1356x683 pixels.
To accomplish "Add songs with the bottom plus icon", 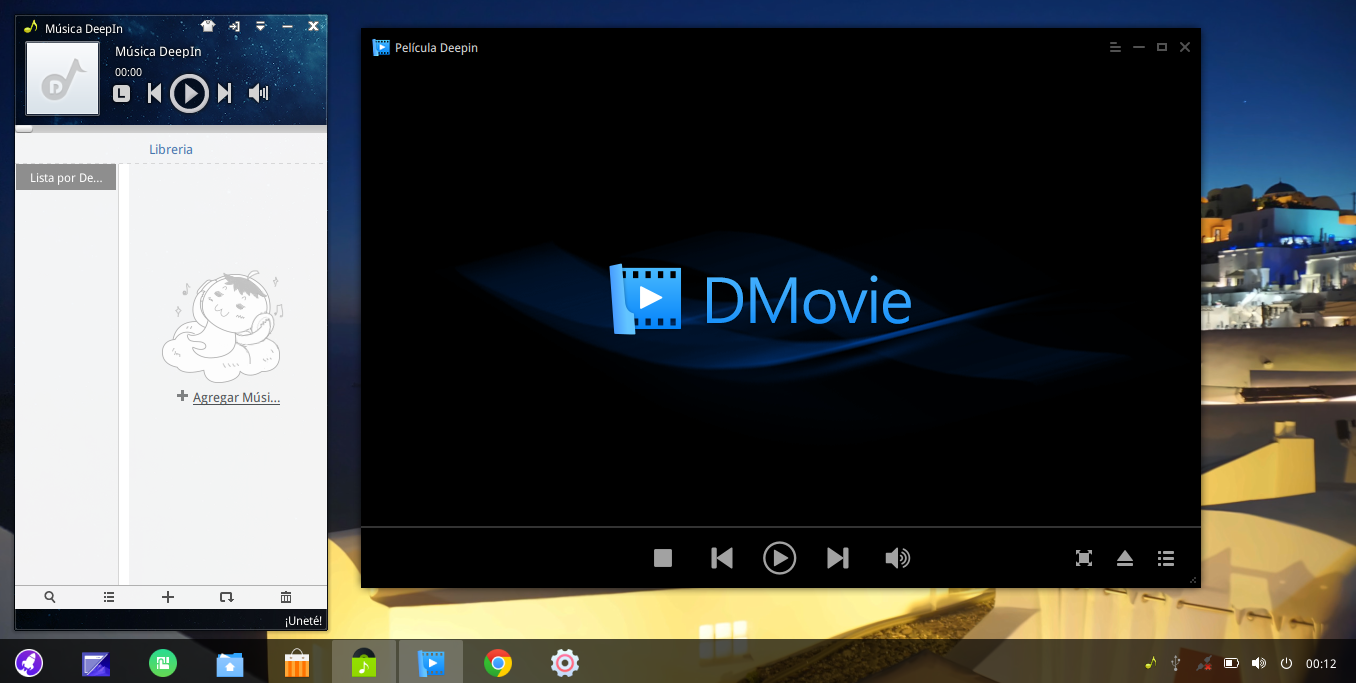I will pyautogui.click(x=168, y=597).
